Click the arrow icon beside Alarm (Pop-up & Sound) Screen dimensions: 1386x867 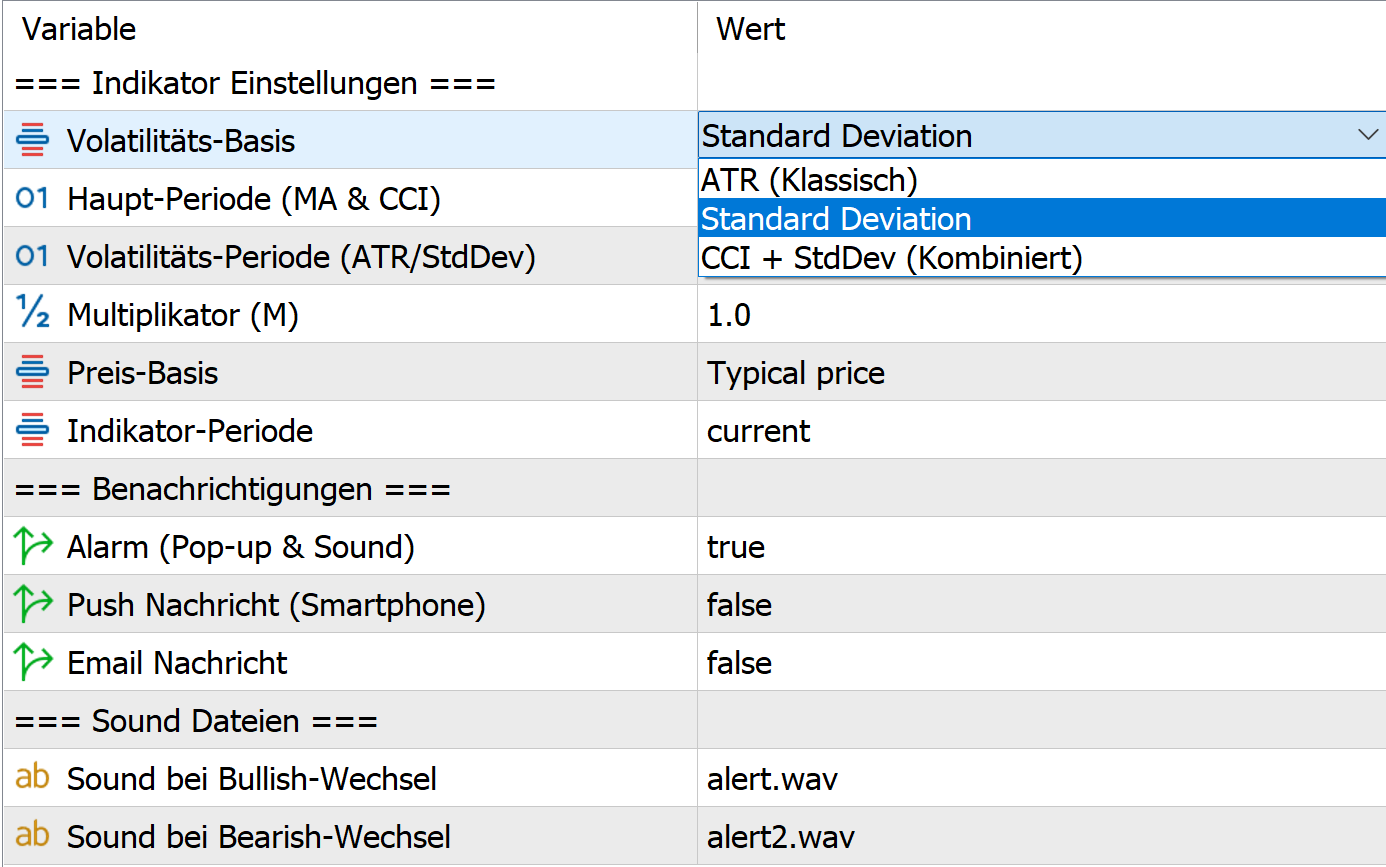33,546
